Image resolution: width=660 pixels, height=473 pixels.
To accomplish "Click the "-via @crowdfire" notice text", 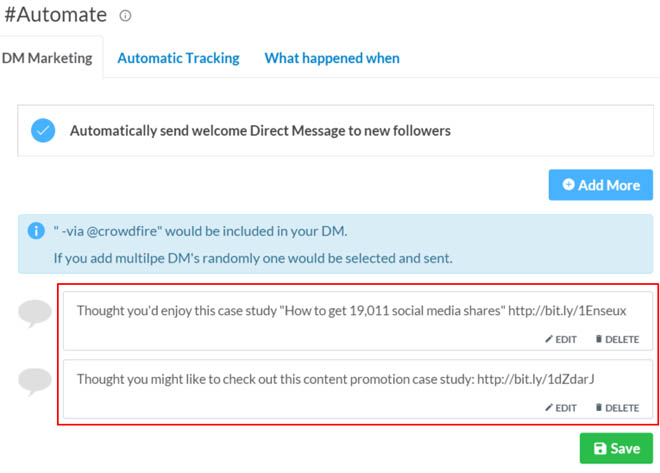I will point(200,231).
